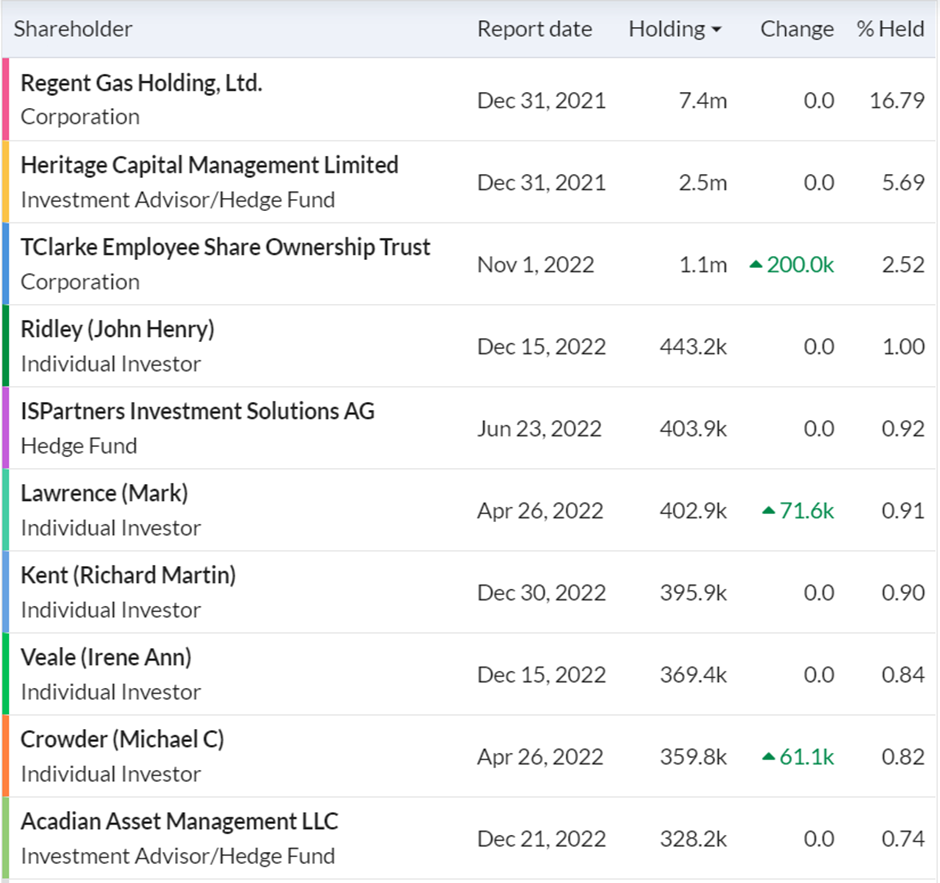
Task: Click the green up arrow beside 200.0k
Action: pyautogui.click(x=756, y=264)
